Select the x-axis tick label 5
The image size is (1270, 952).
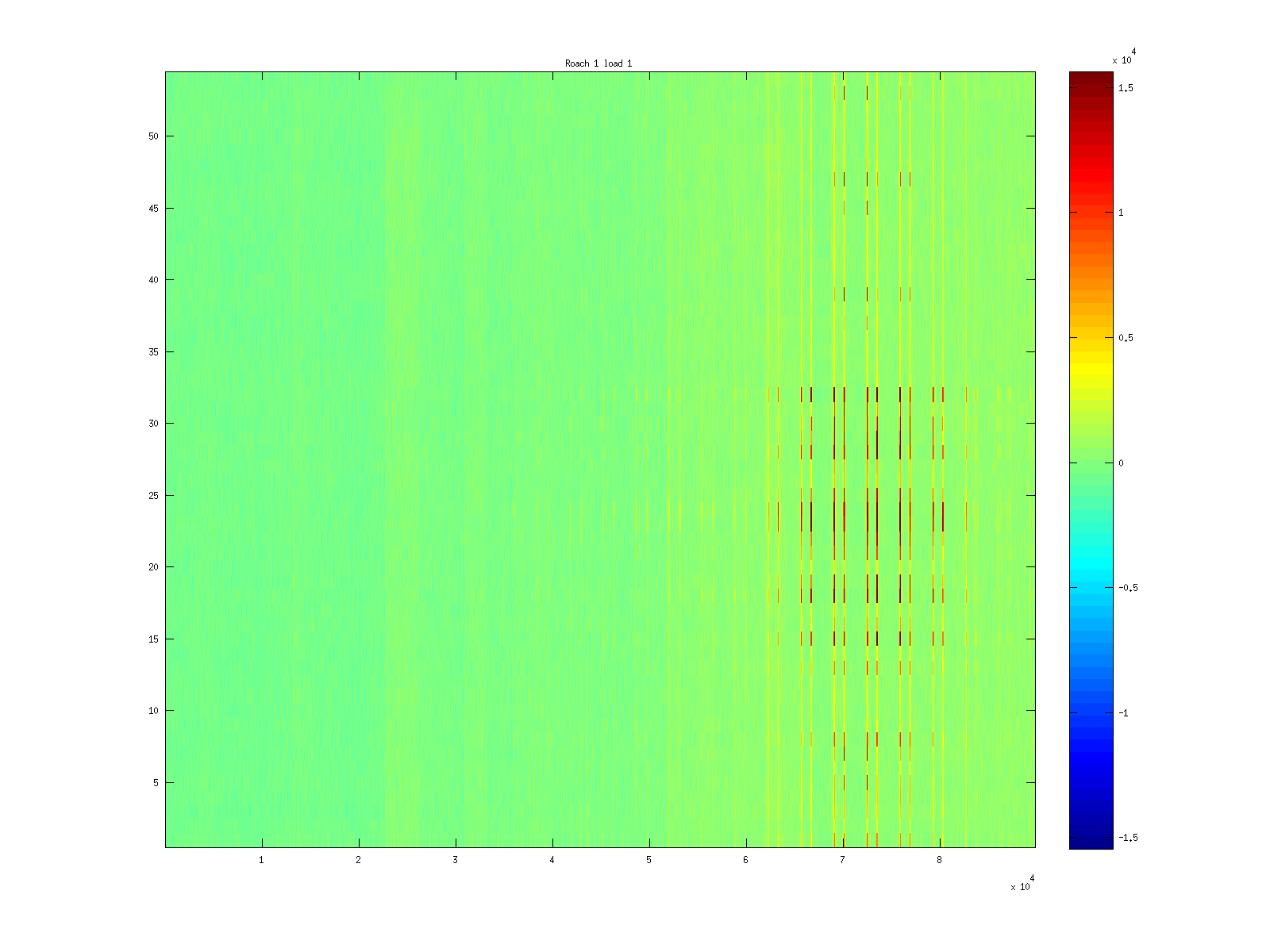(x=649, y=860)
